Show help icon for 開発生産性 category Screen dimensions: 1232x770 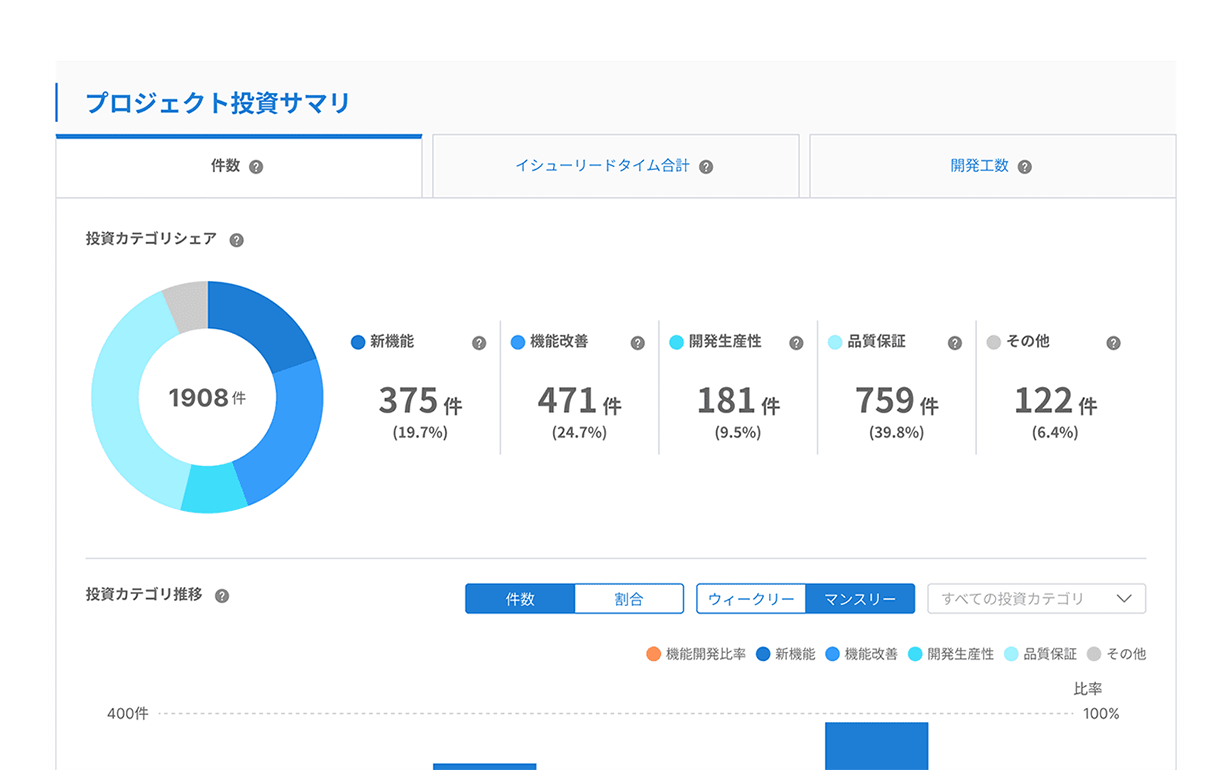coord(796,343)
